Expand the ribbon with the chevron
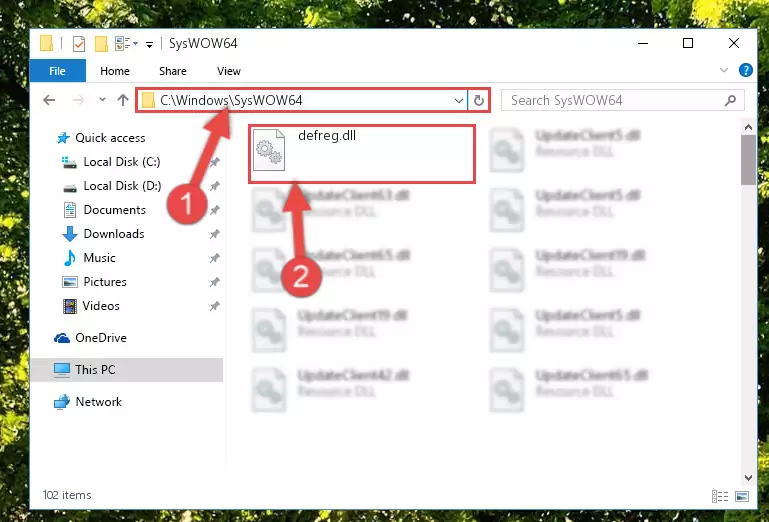Screen dimensions: 769x522 click(723, 70)
